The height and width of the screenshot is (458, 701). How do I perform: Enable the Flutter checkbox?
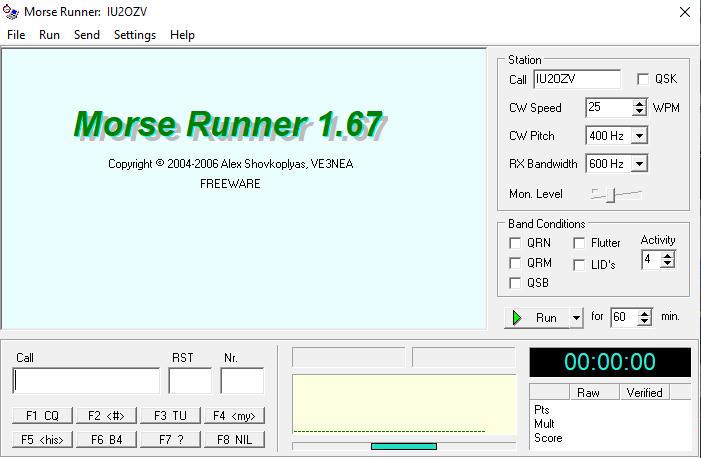coord(579,243)
